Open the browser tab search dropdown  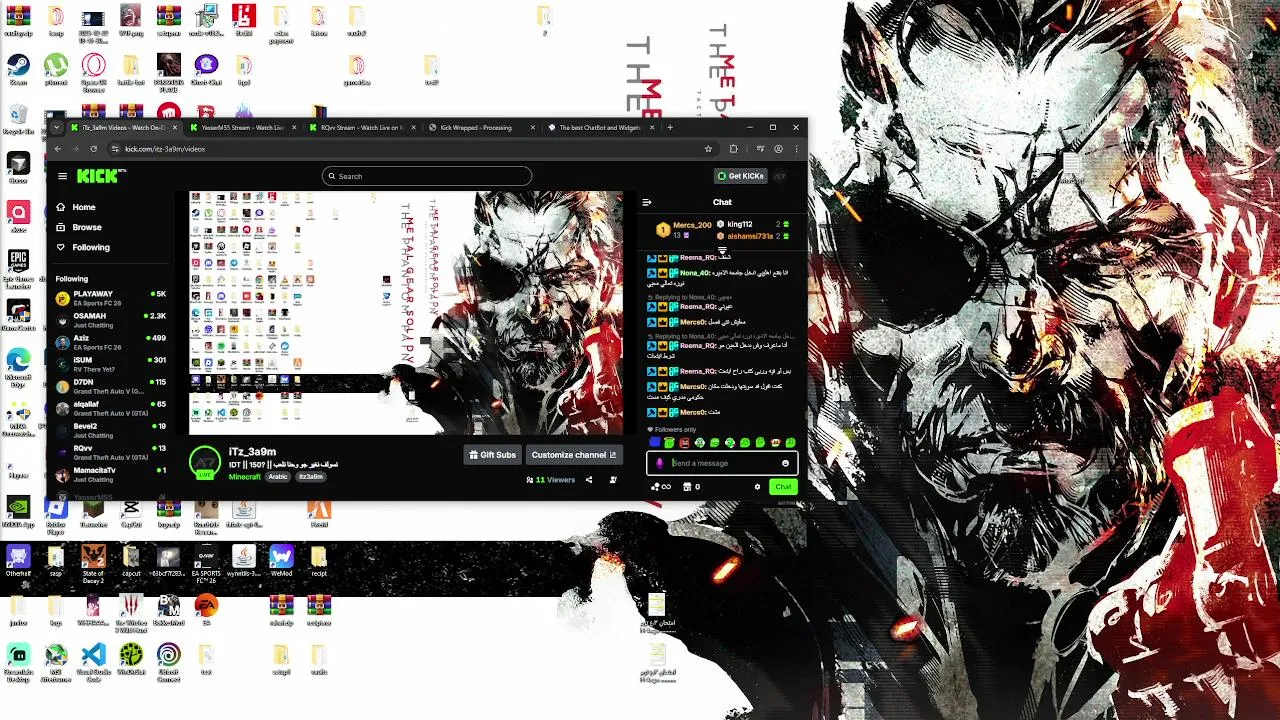tap(57, 127)
